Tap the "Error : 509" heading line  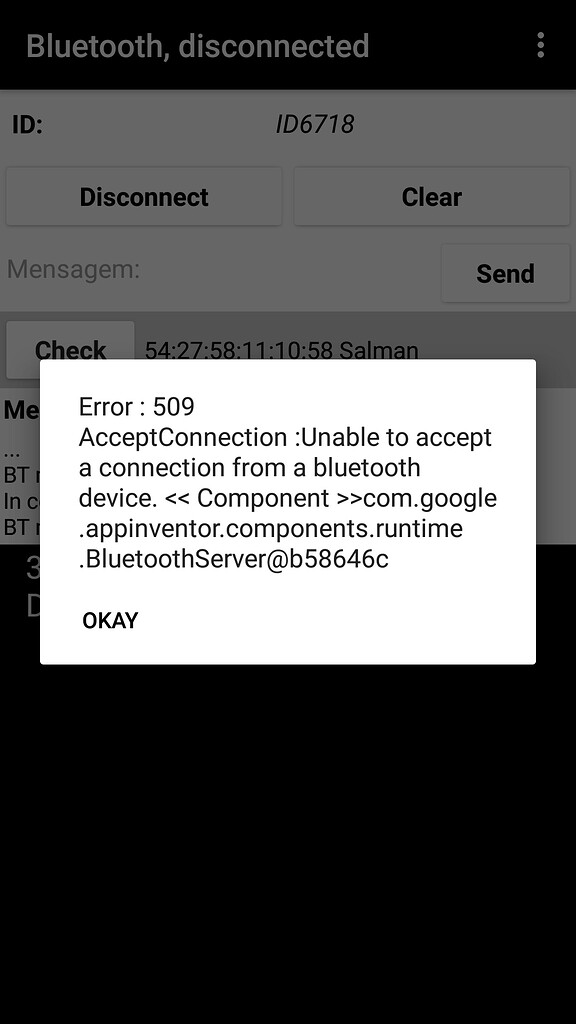coord(136,407)
